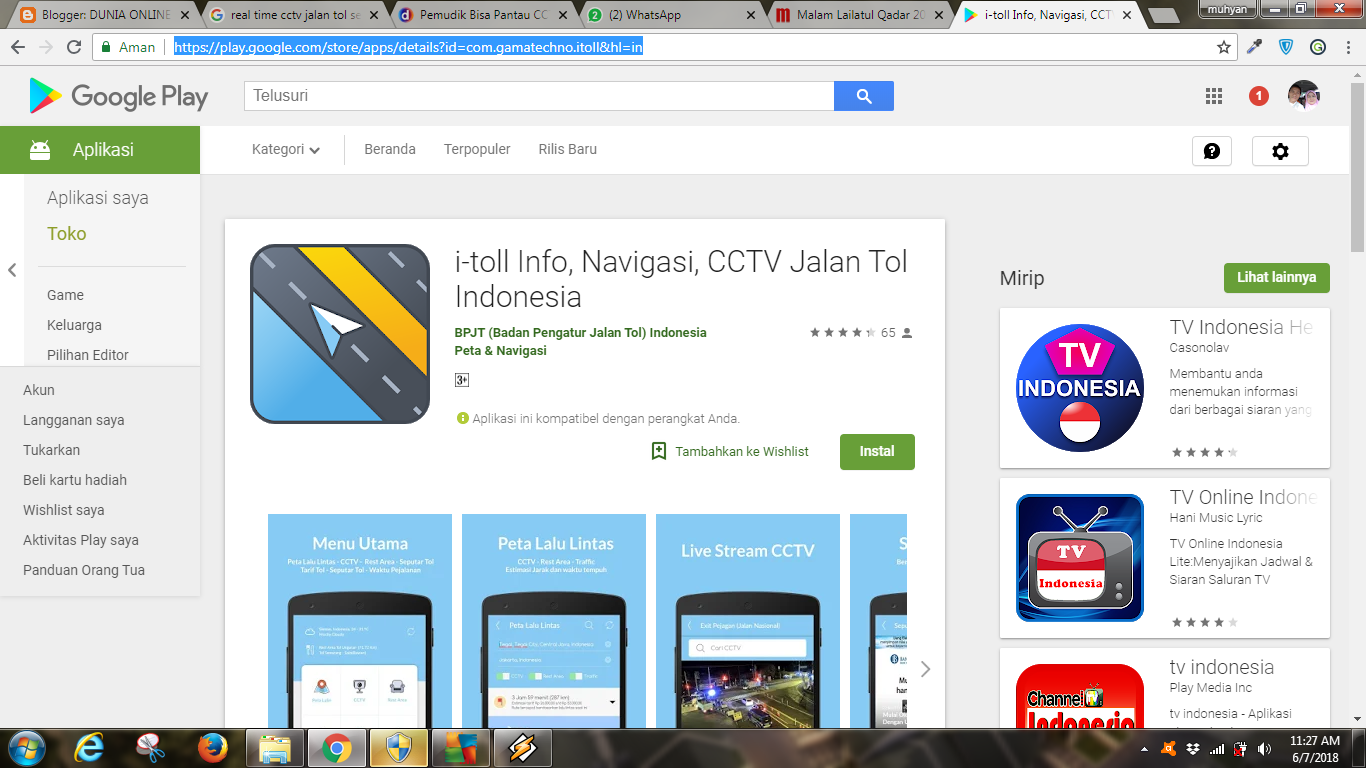Image resolution: width=1366 pixels, height=768 pixels.
Task: Open the Peta & Navigasi category link
Action: [x=501, y=350]
